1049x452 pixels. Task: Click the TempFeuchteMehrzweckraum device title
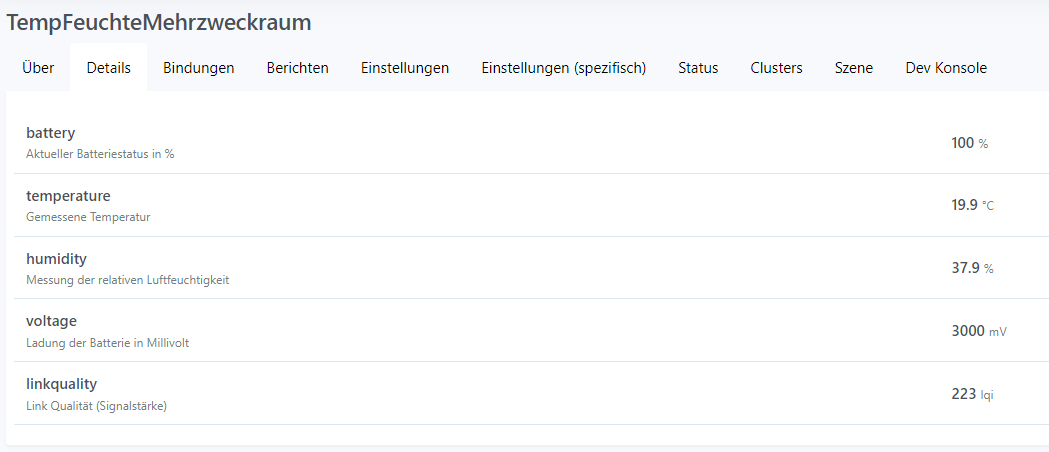point(159,22)
